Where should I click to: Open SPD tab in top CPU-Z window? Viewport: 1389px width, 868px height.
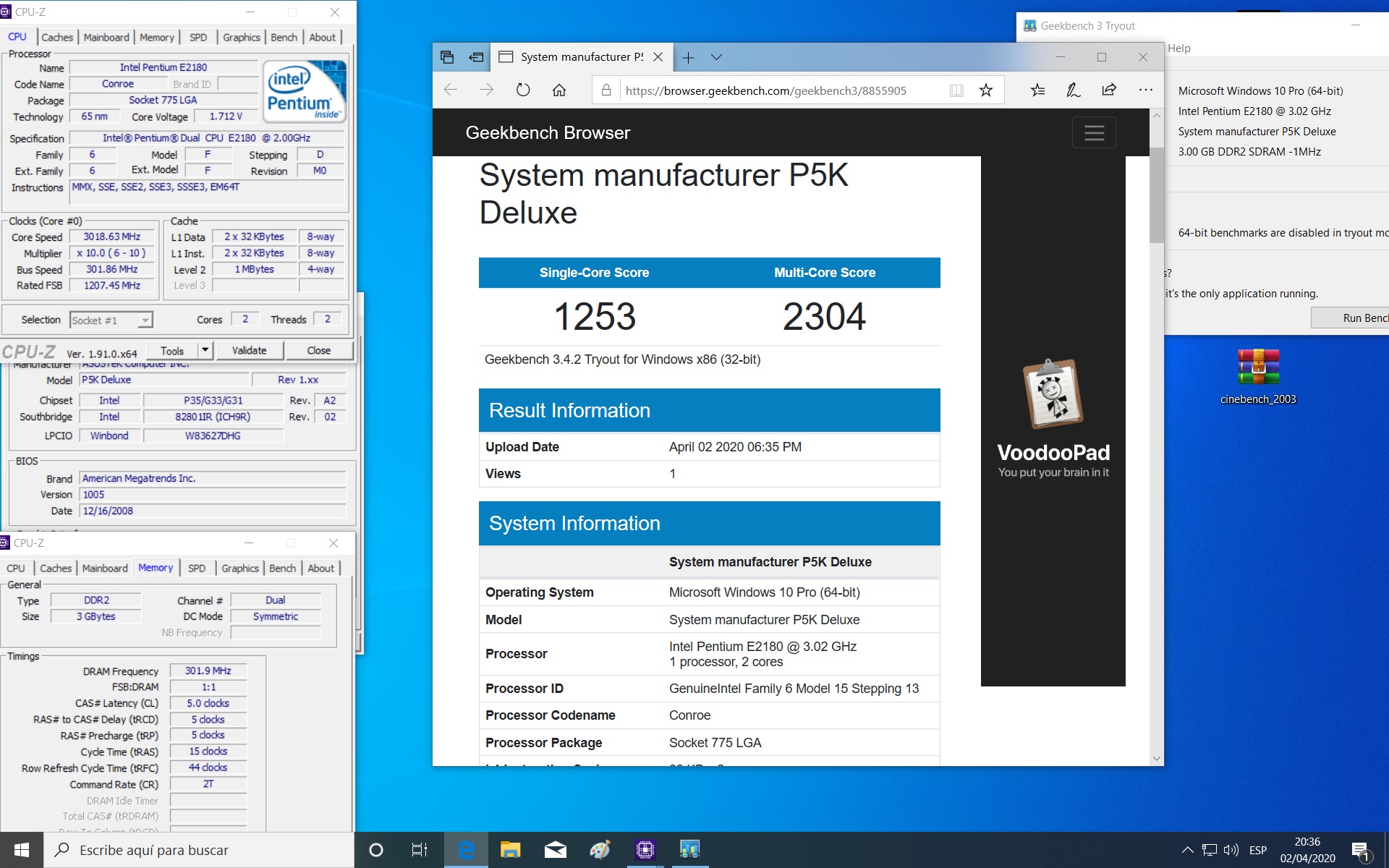(198, 37)
